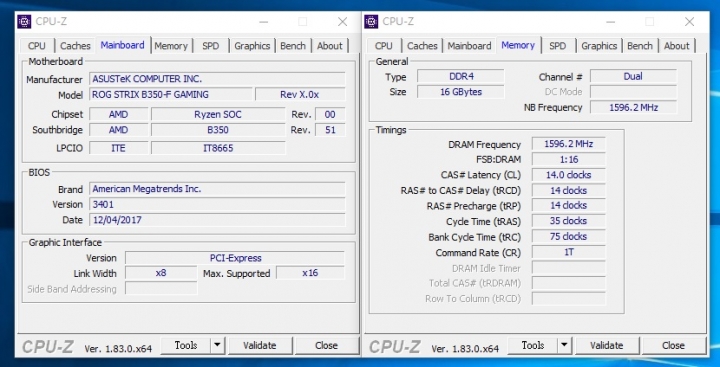Go to Graphics tab in the left window
This screenshot has width=720, height=367.
pos(252,46)
